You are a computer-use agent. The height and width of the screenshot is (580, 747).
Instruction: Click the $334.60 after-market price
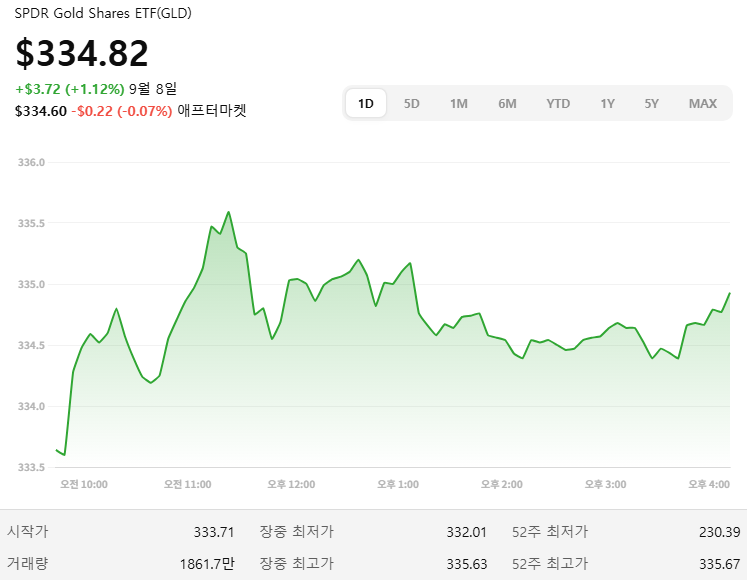click(41, 111)
